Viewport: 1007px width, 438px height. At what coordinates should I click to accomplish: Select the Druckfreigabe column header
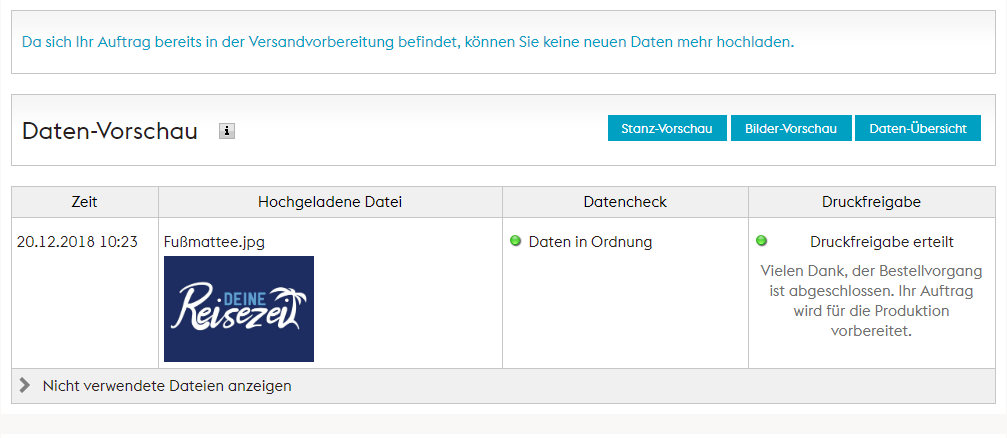pyautogui.click(x=871, y=202)
